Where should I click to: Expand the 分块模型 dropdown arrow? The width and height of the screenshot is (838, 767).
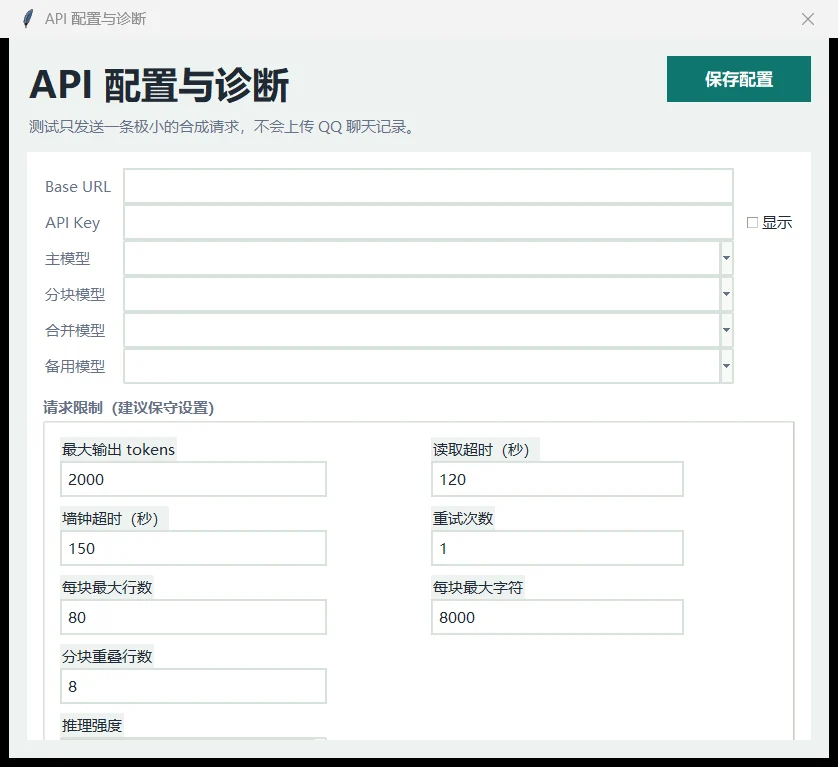726,294
